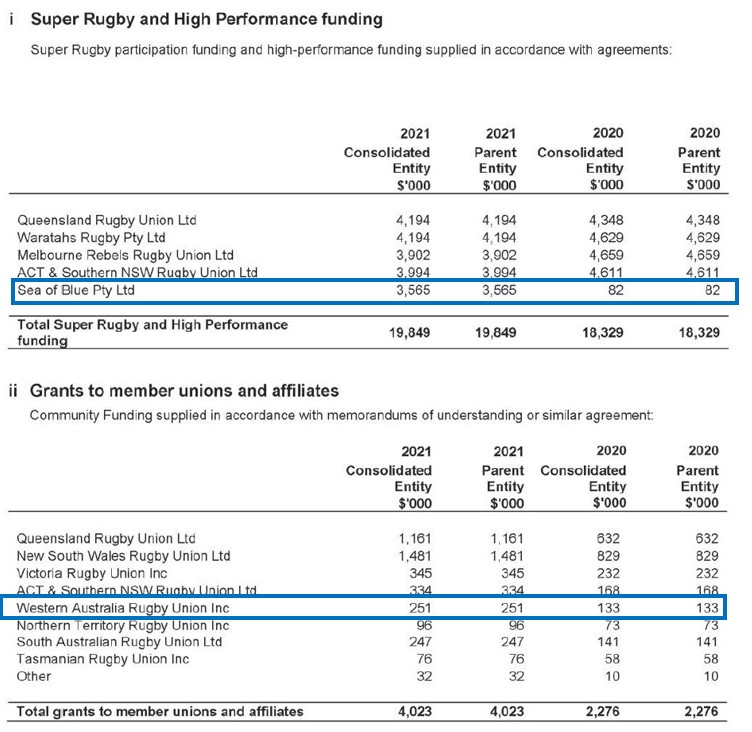This screenshot has width=752, height=732.
Task: Click 'Waratahs Rugby Pty Ltd' row label
Action: click(x=91, y=238)
